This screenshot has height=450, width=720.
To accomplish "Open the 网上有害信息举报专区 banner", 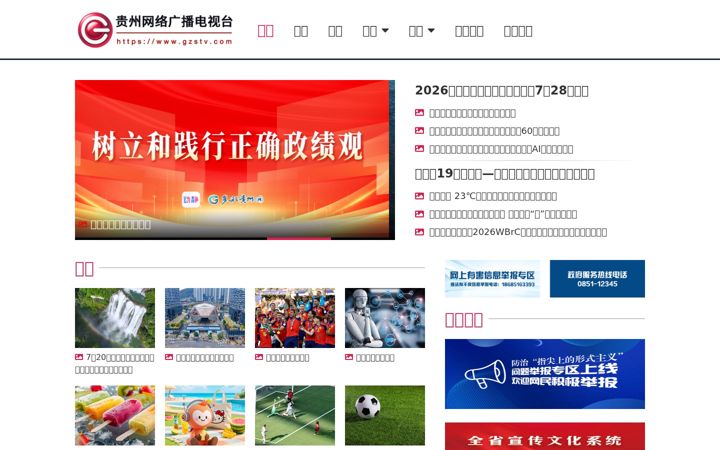I will pyautogui.click(x=492, y=279).
